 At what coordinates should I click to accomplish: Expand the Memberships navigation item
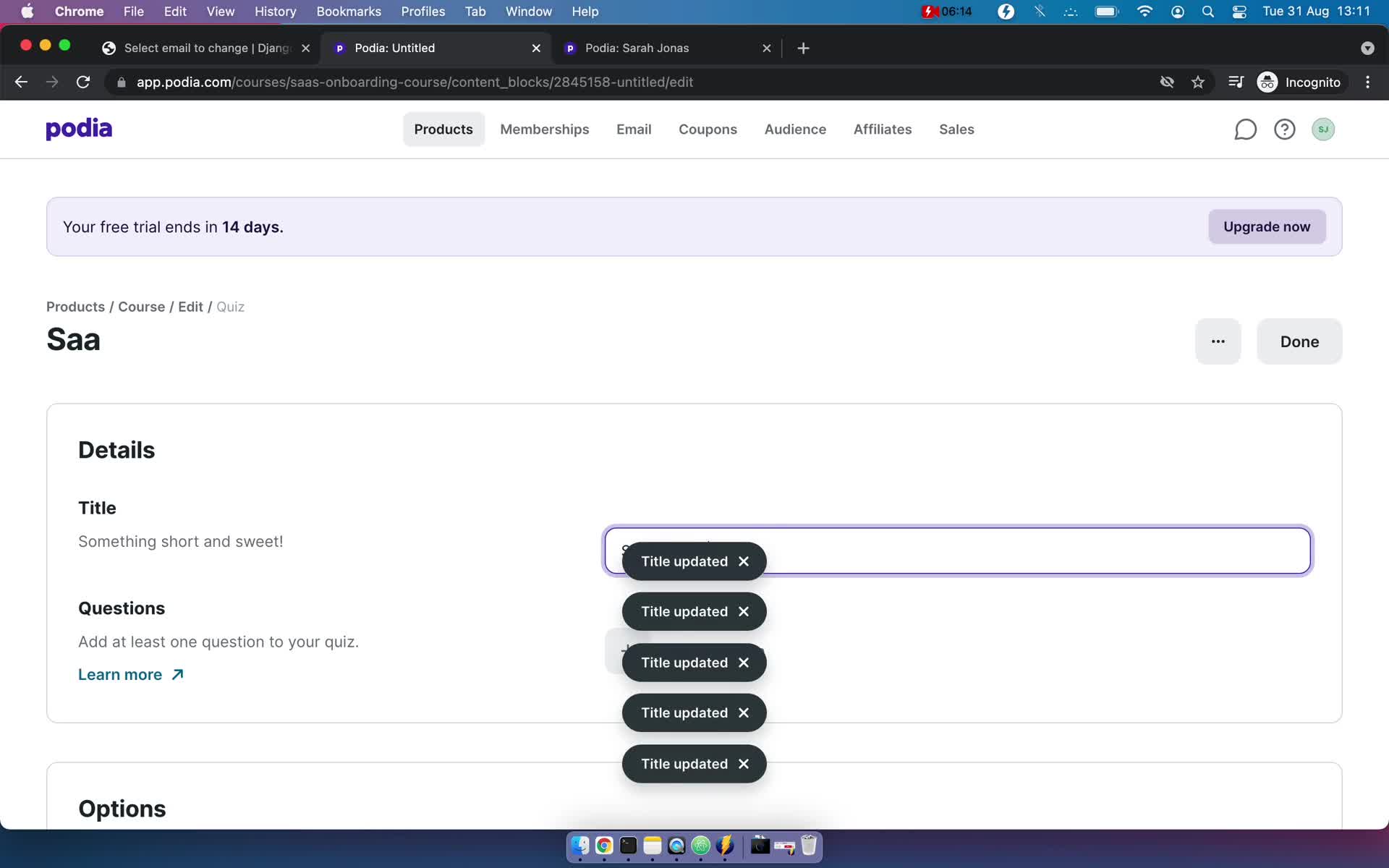544,129
